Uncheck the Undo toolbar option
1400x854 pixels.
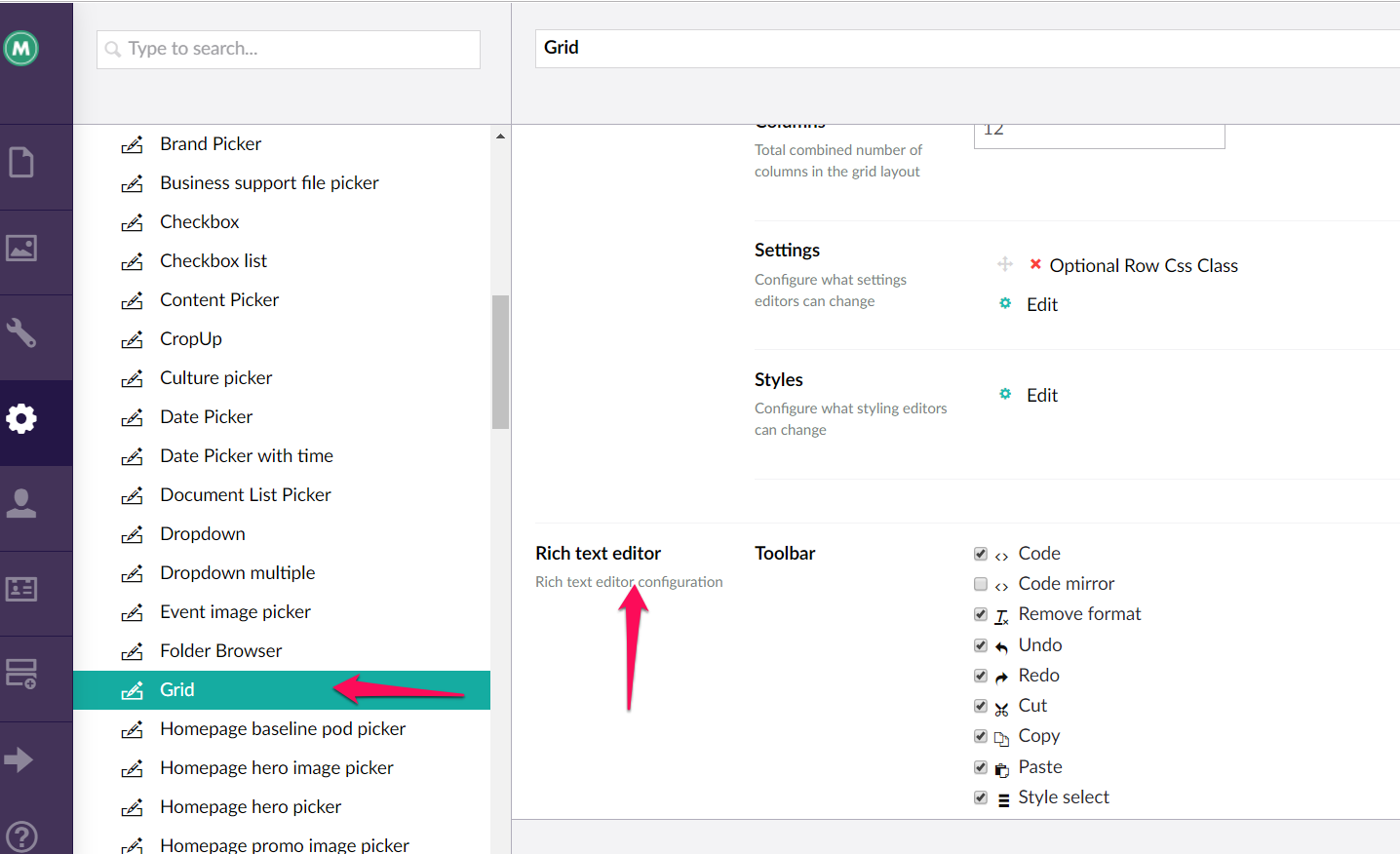pos(981,645)
